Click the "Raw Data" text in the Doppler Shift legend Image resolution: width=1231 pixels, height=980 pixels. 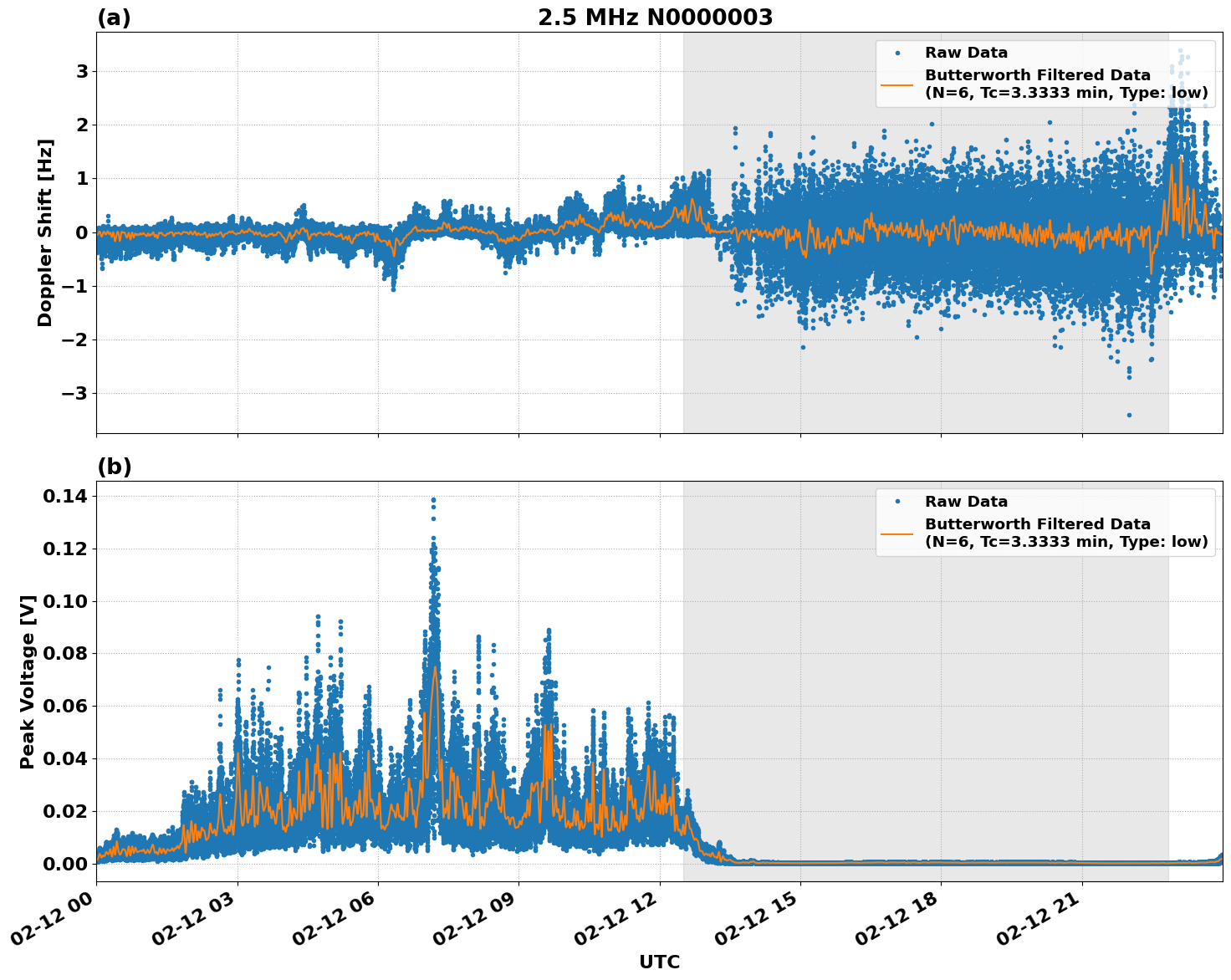[966, 53]
